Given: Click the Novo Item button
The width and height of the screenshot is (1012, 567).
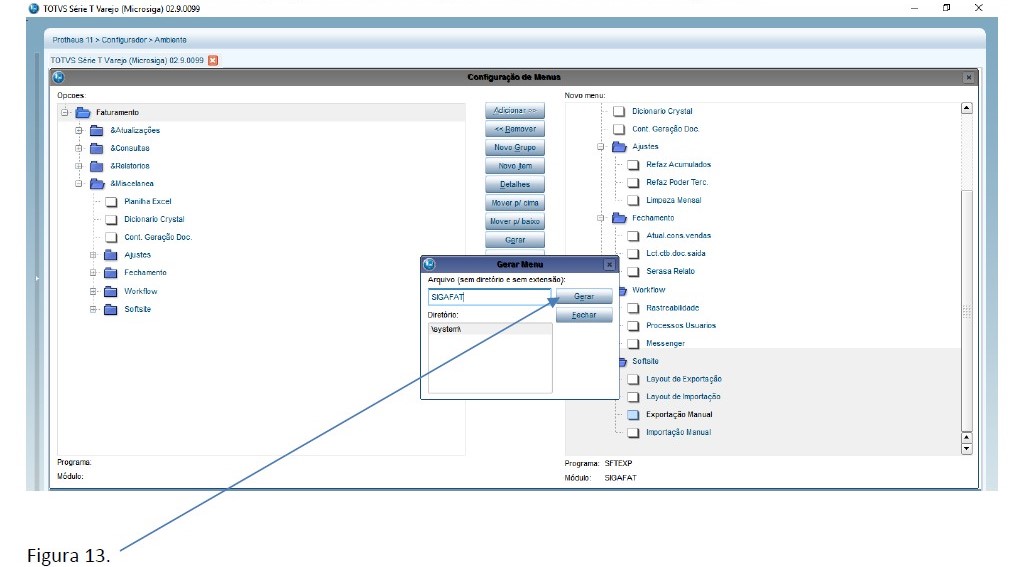Looking at the screenshot, I should (514, 166).
